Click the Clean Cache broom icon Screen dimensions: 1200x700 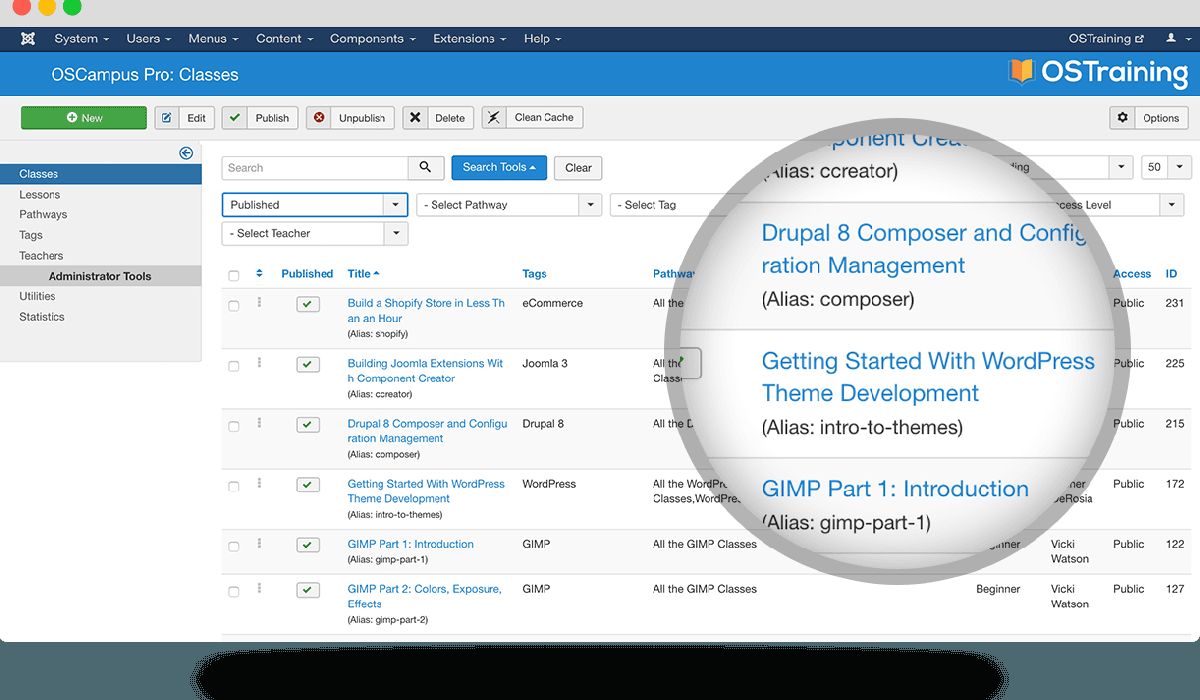click(493, 118)
